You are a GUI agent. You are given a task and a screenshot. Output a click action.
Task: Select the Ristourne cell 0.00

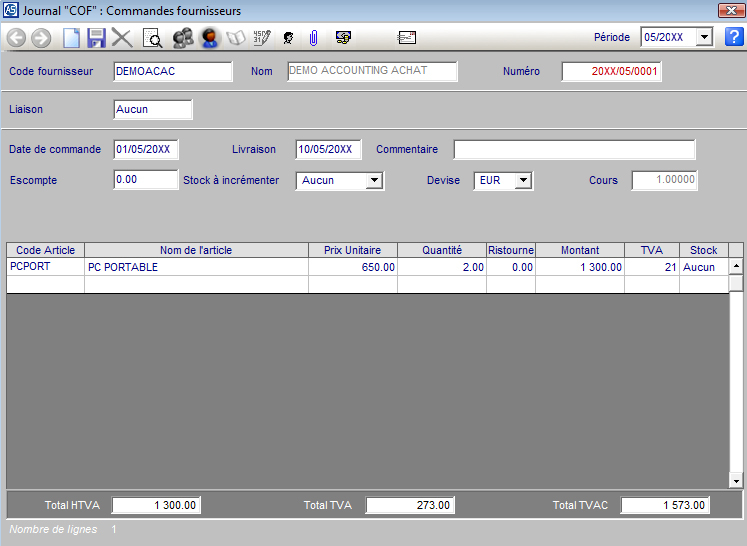[511, 267]
